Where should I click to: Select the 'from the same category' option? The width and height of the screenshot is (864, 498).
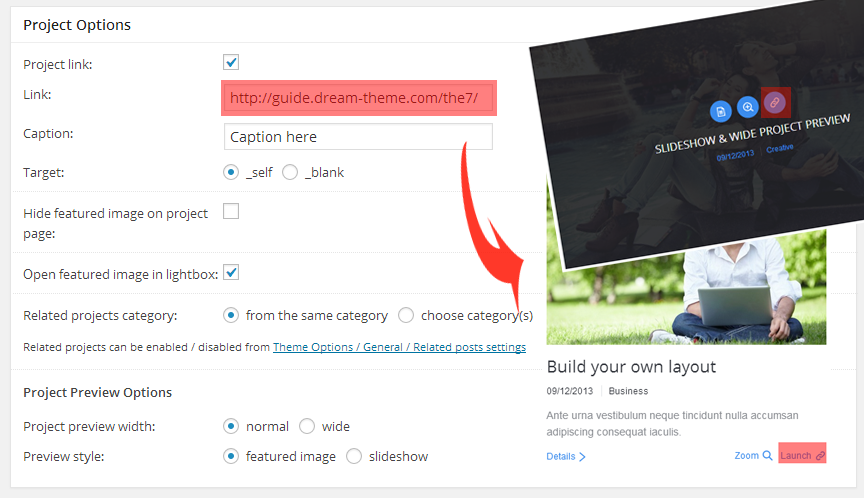point(232,315)
